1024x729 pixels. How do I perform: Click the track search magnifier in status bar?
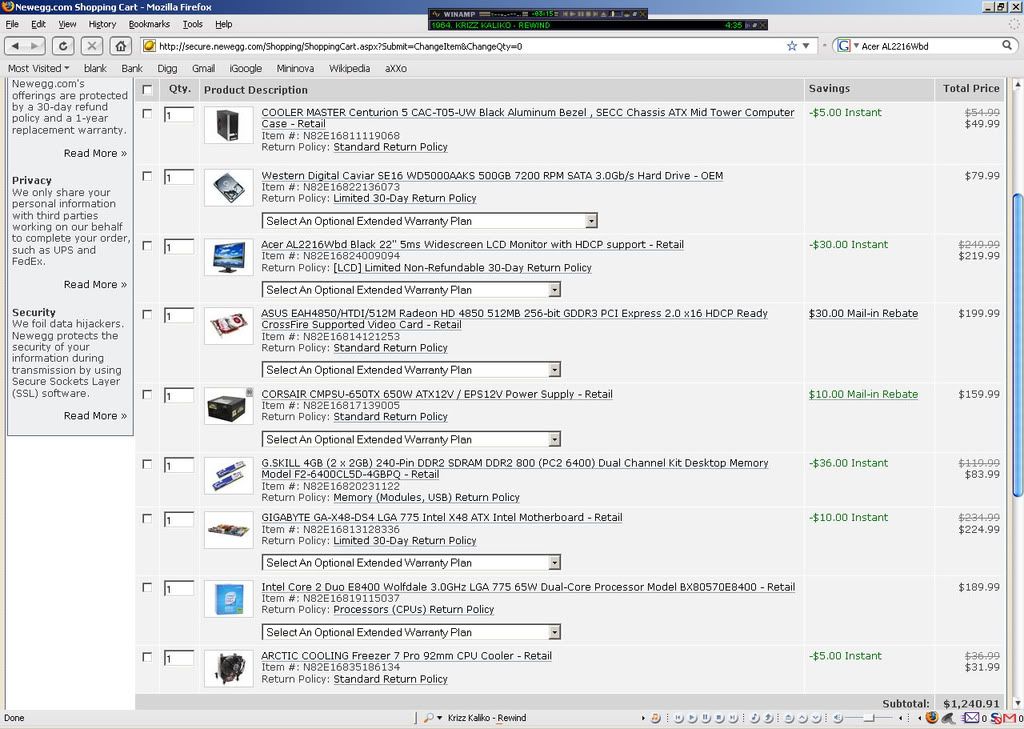pos(428,718)
